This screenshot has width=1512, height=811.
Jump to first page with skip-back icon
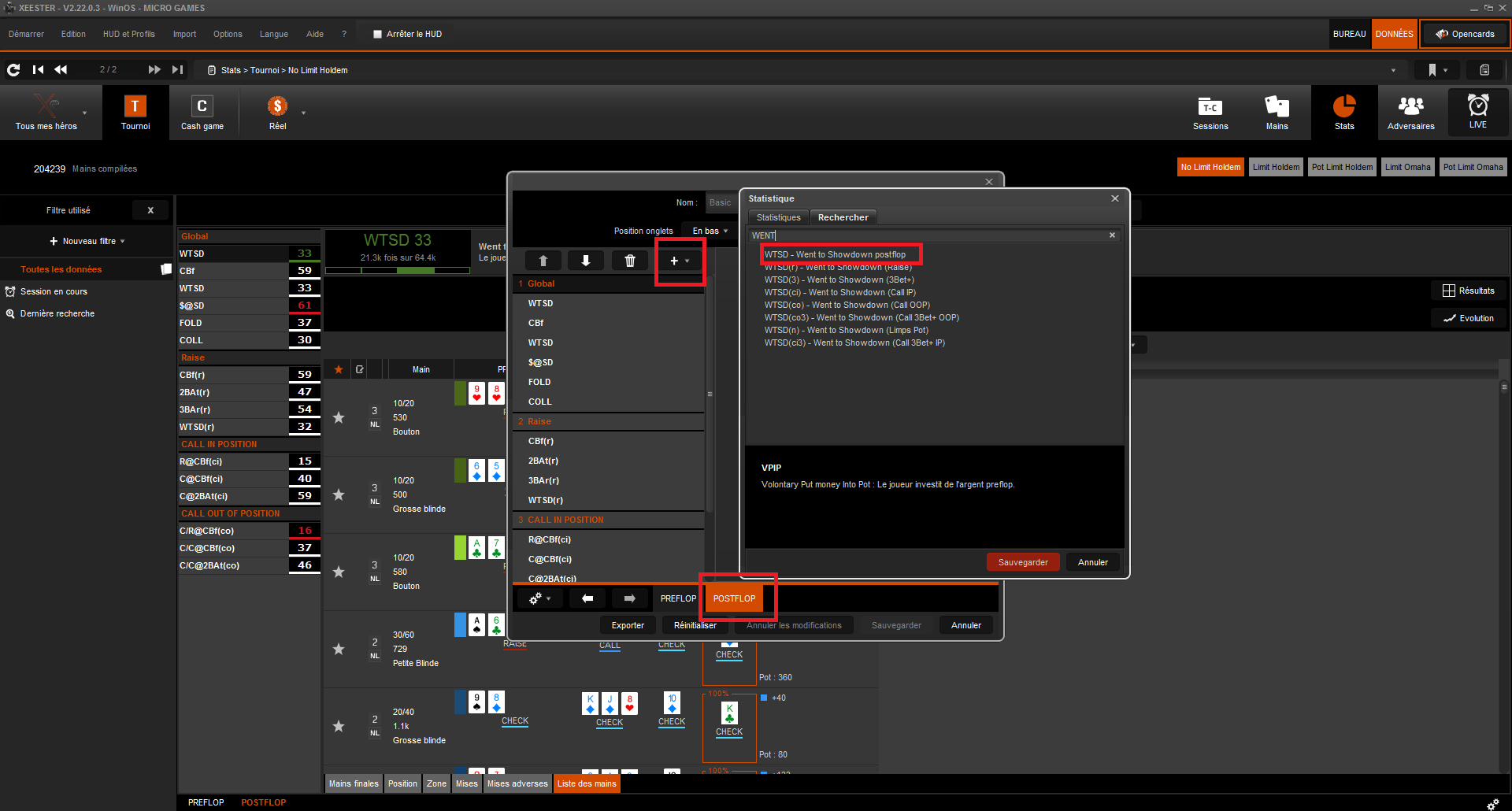[38, 70]
